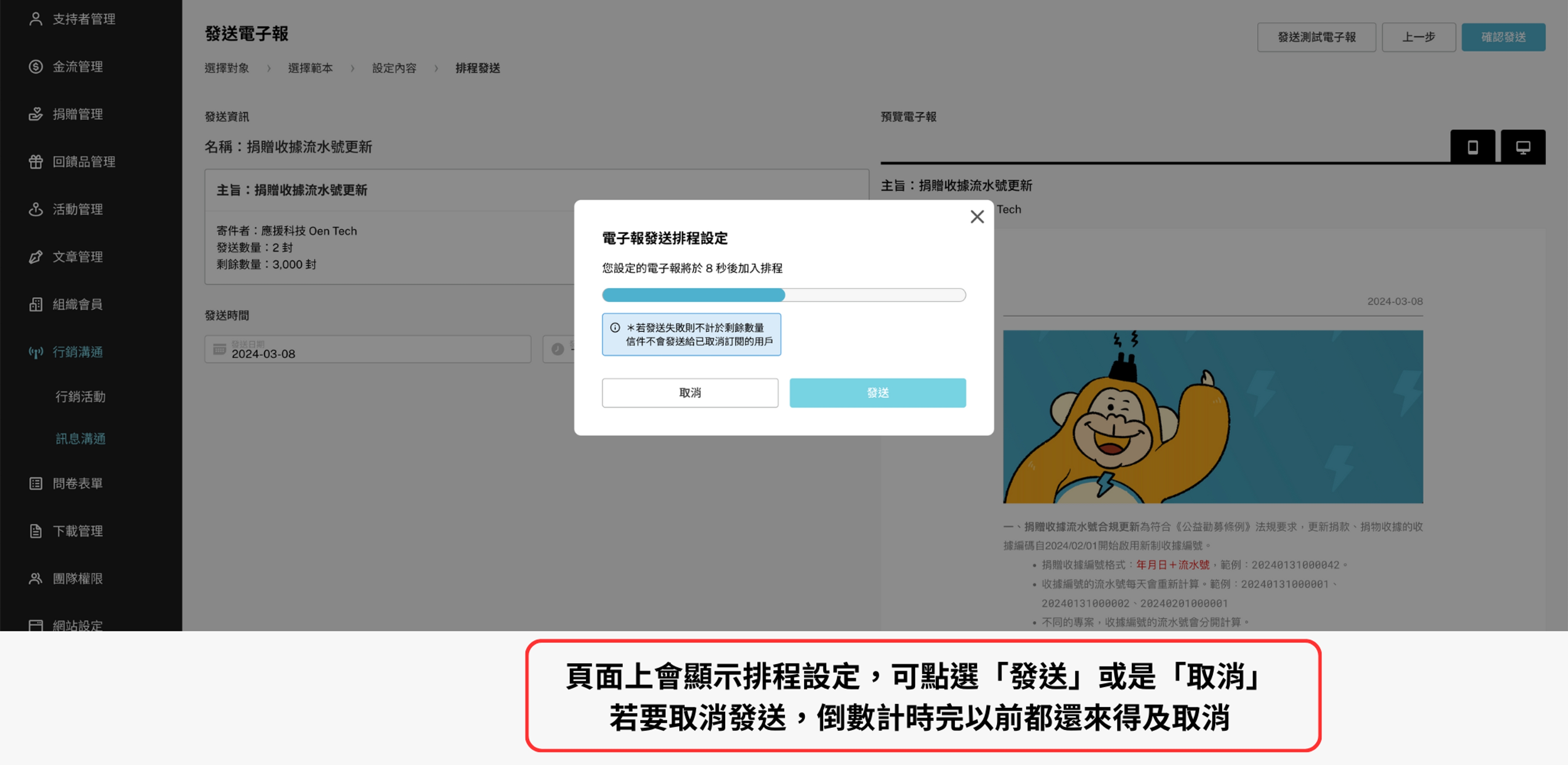This screenshot has height=765, width=1568.
Task: Click the 發送日期 2024-03-08 field
Action: click(367, 349)
